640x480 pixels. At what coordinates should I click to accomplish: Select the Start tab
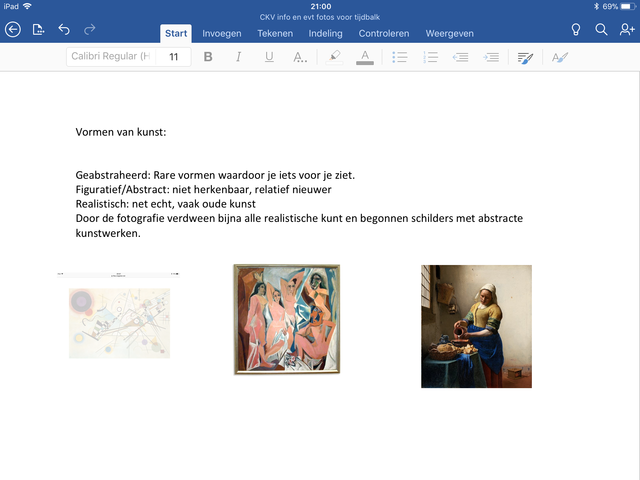coord(176,33)
